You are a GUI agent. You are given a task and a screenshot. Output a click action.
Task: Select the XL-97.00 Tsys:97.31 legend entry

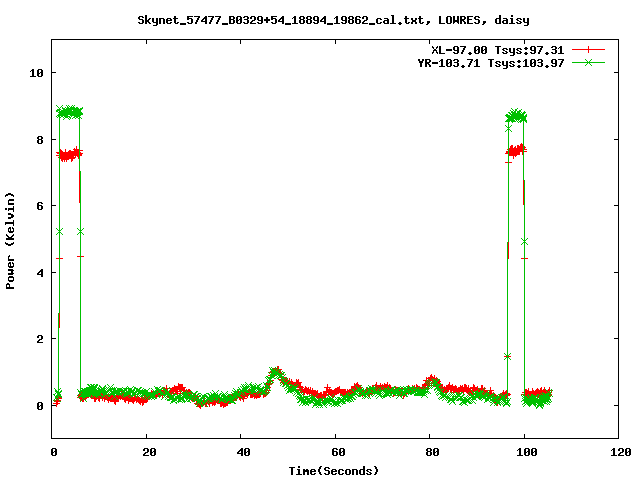(498, 50)
